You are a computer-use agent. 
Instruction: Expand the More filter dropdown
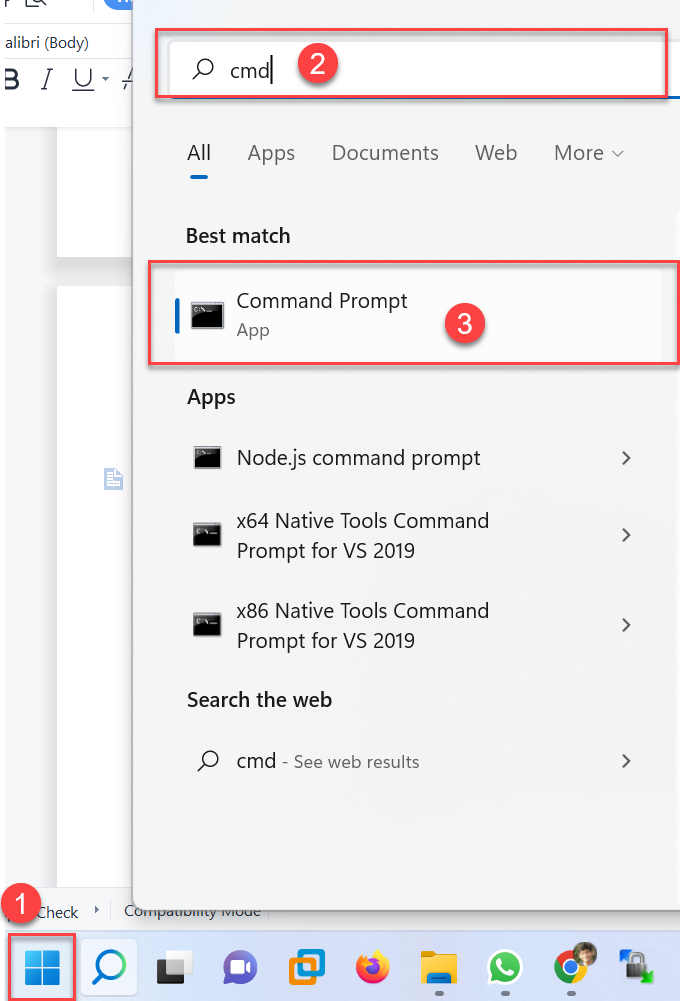(x=588, y=153)
